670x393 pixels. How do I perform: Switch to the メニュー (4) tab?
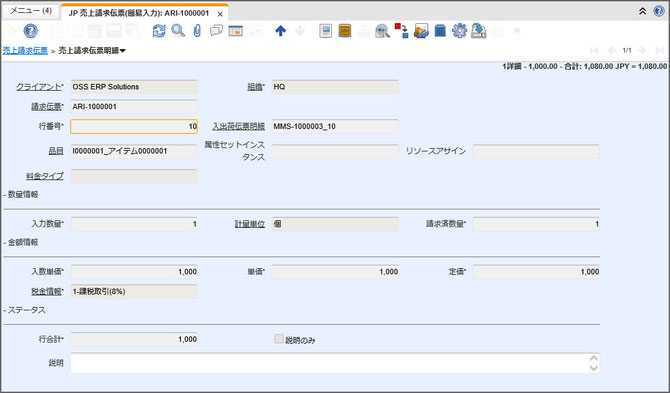tap(31, 11)
